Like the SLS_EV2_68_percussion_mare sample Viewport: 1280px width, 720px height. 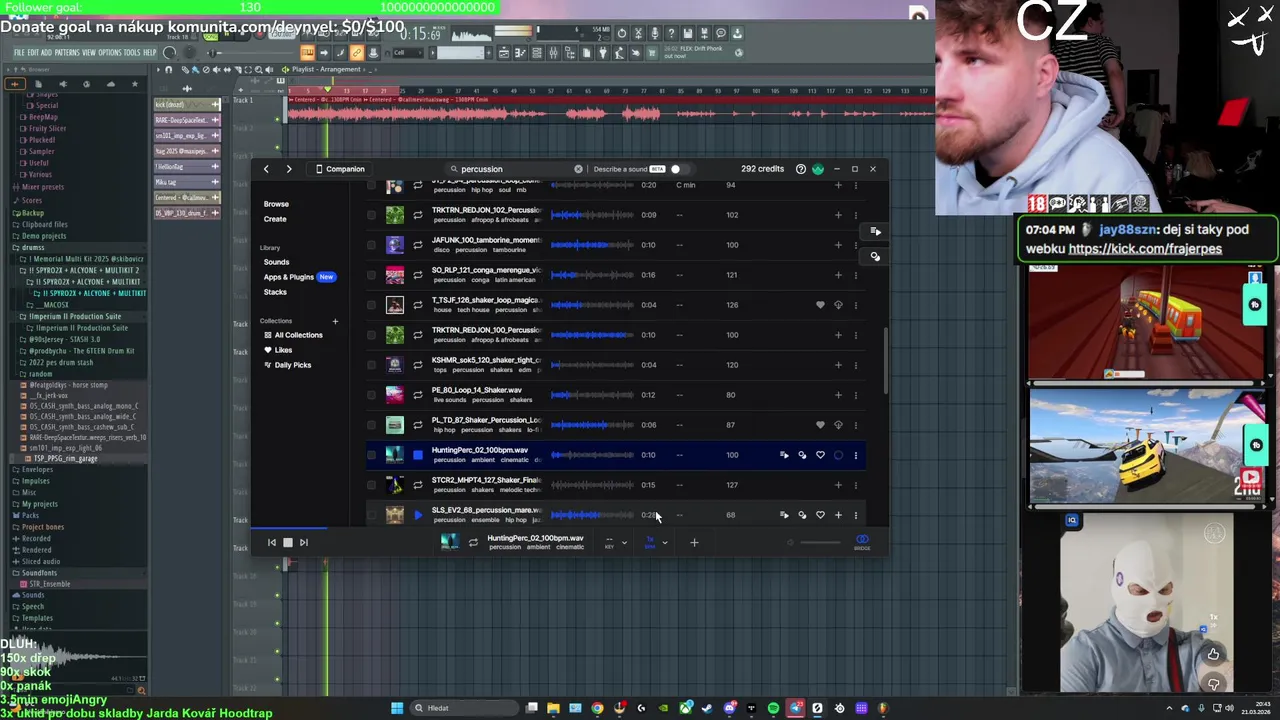[x=820, y=515]
